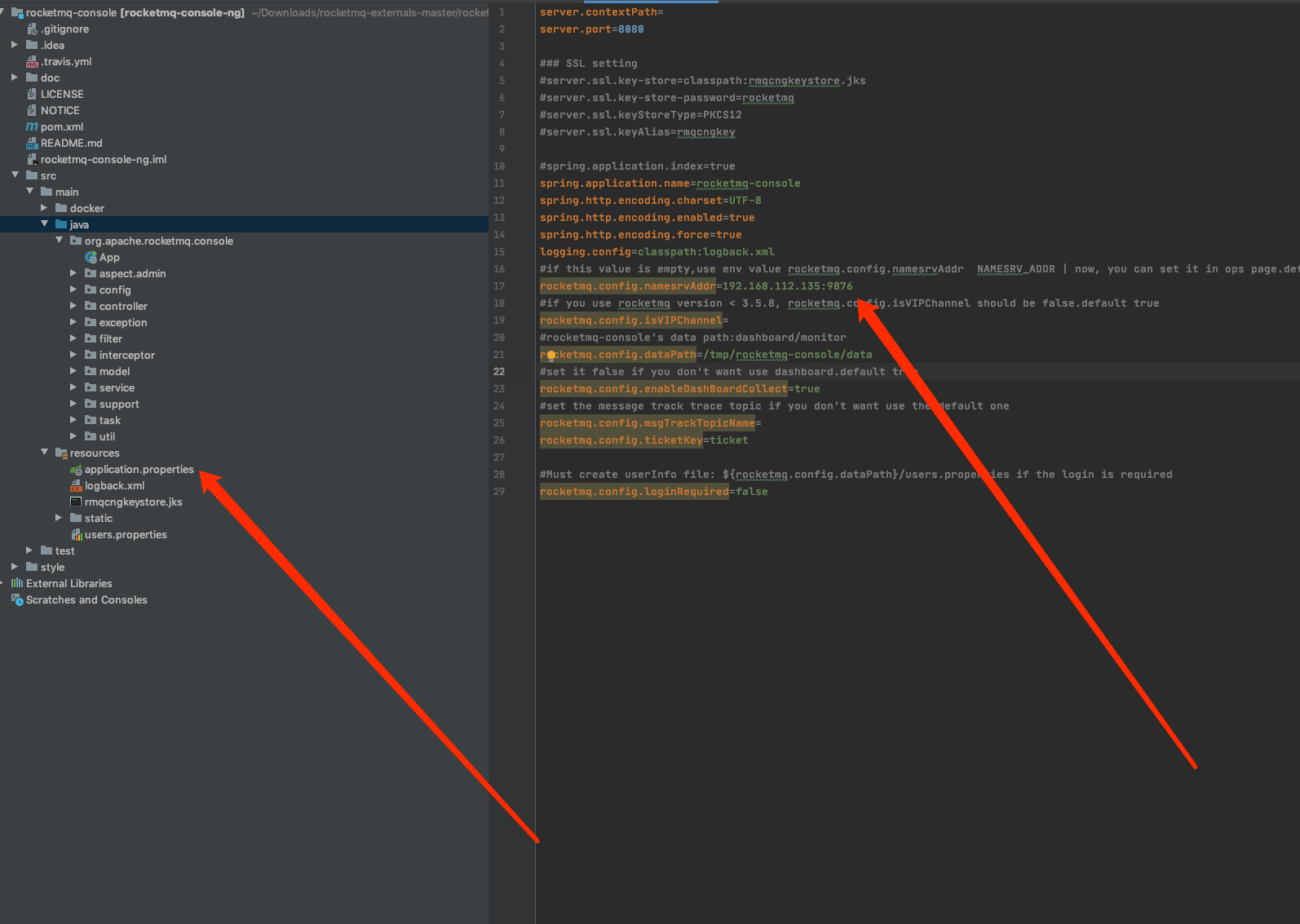This screenshot has height=924, width=1300.
Task: Select the model package
Action: pyautogui.click(x=114, y=372)
